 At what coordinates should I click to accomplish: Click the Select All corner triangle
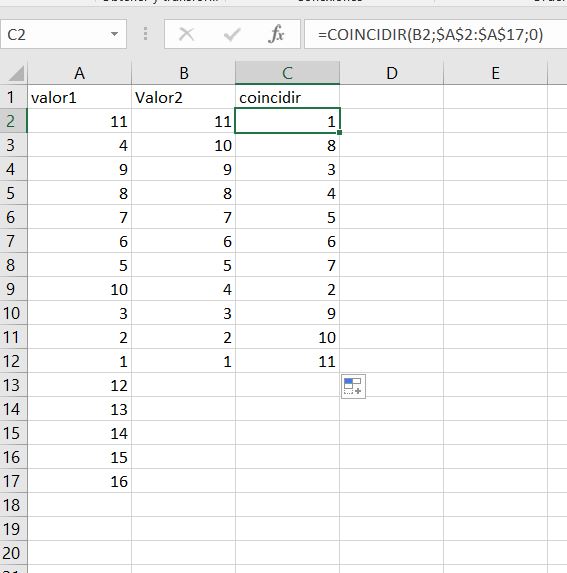[15, 73]
